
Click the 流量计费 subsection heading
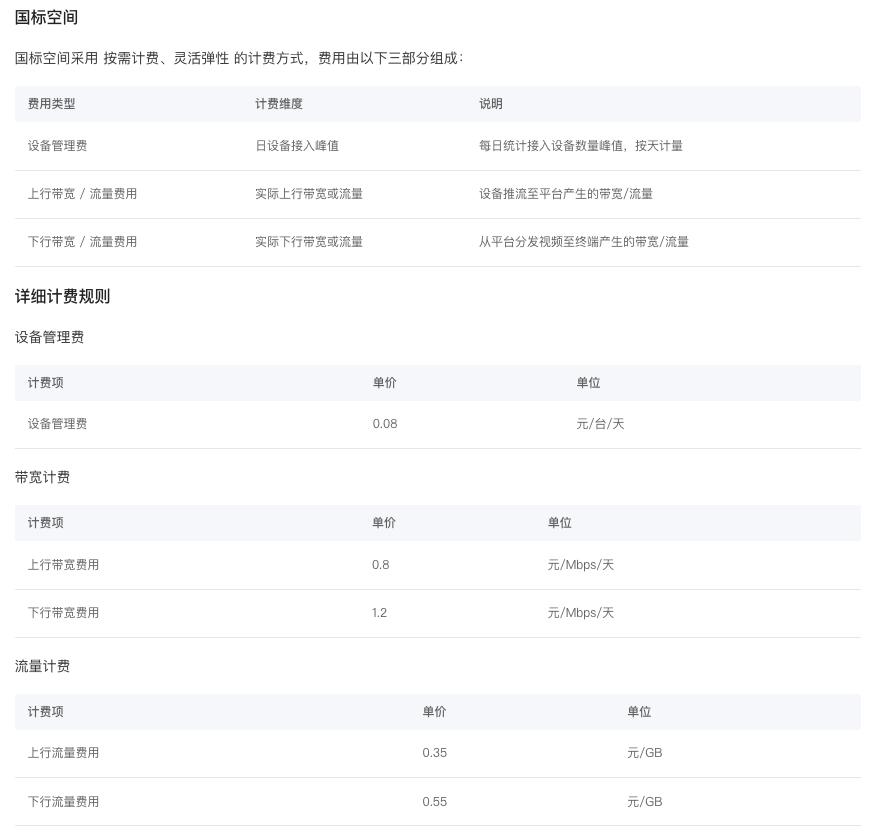(x=42, y=667)
